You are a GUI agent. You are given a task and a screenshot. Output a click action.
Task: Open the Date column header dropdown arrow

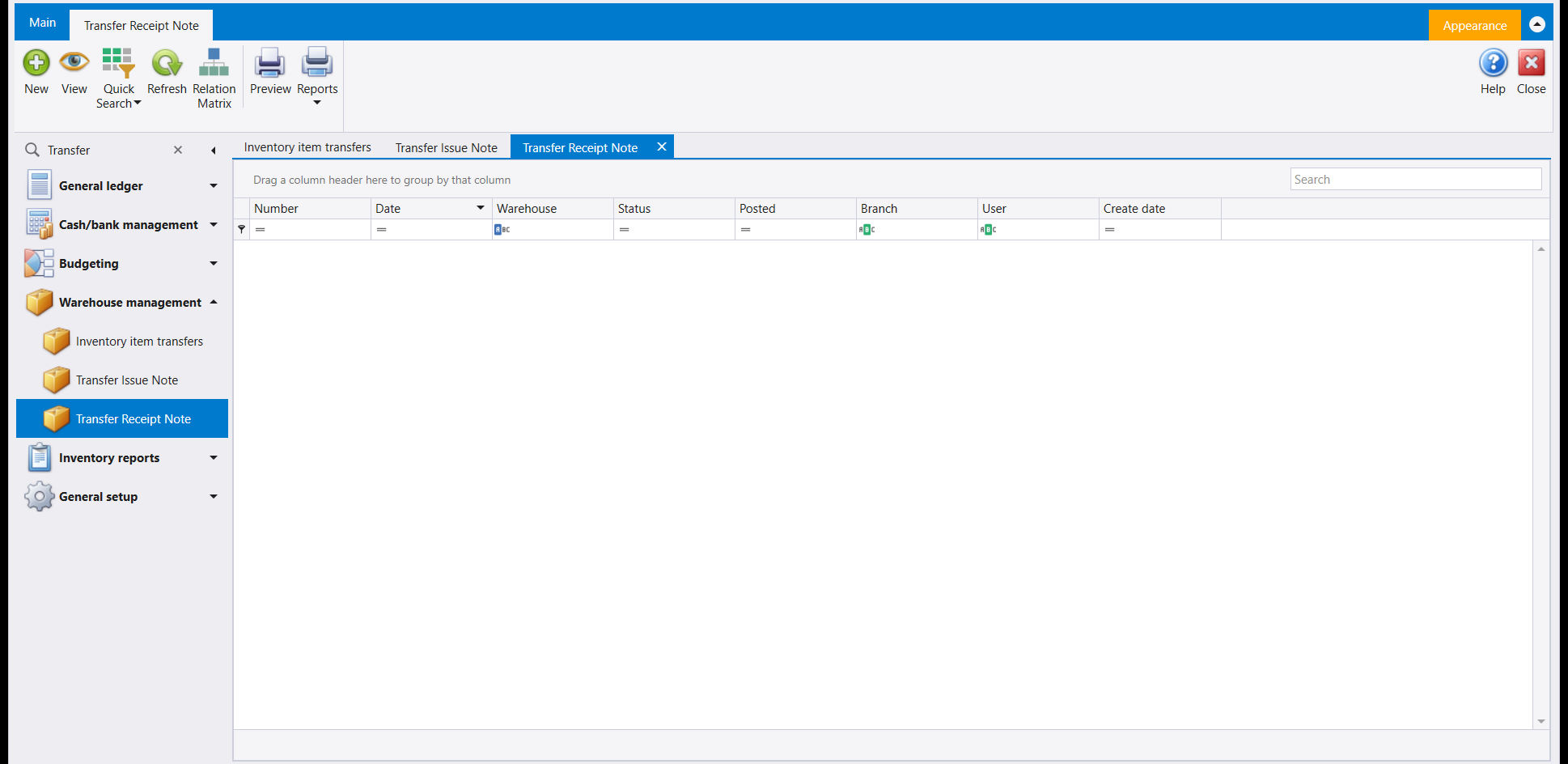tap(481, 208)
